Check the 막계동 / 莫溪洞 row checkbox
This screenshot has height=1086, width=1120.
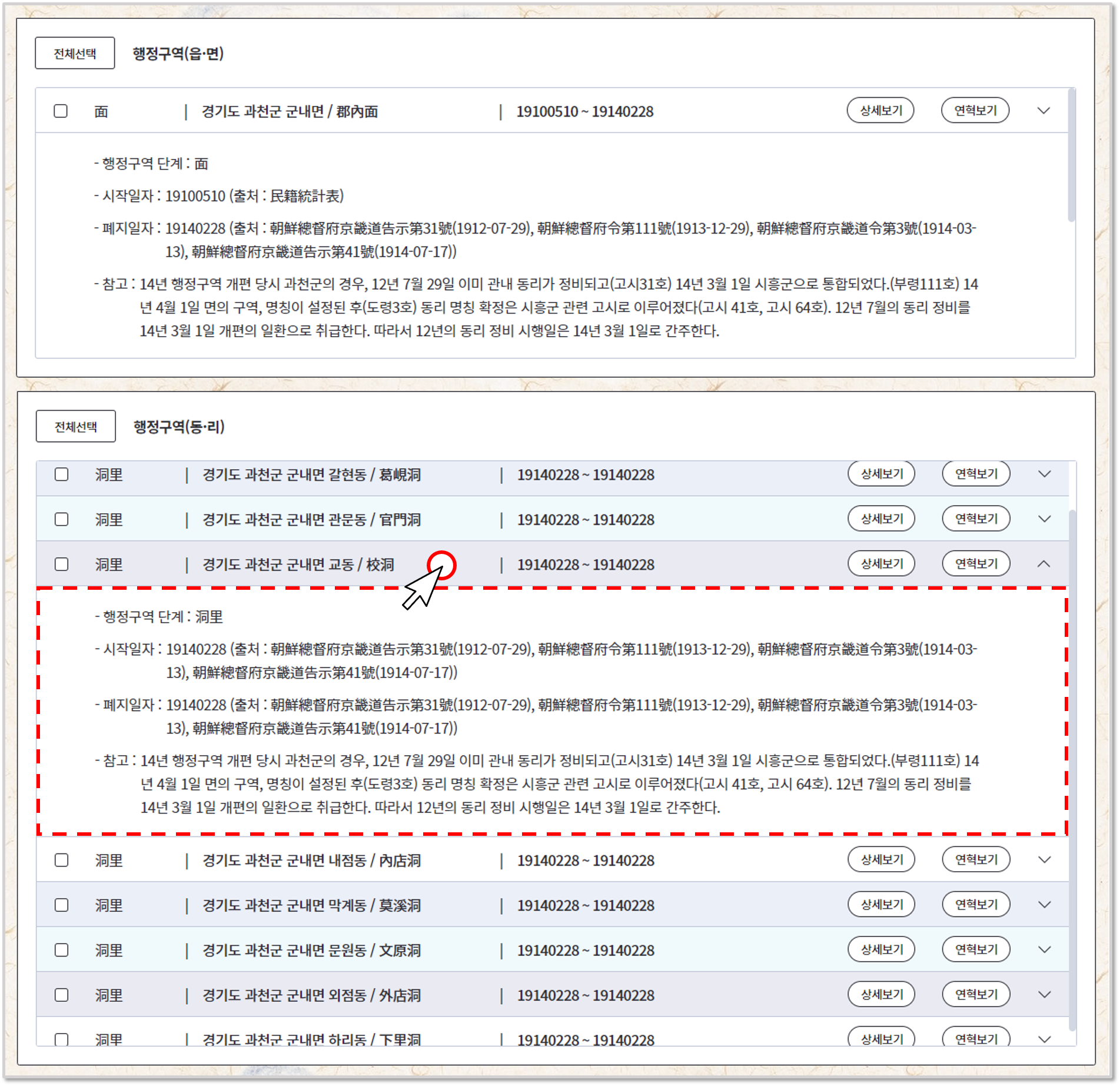pyautogui.click(x=61, y=906)
